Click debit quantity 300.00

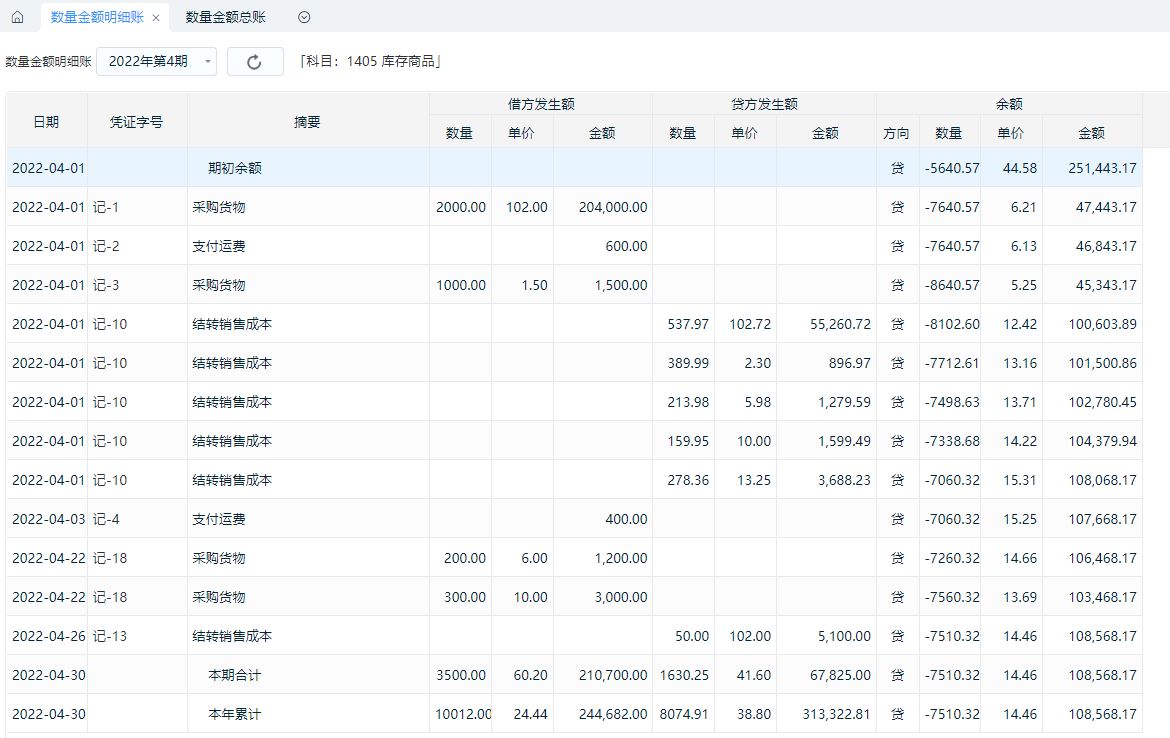pos(465,597)
